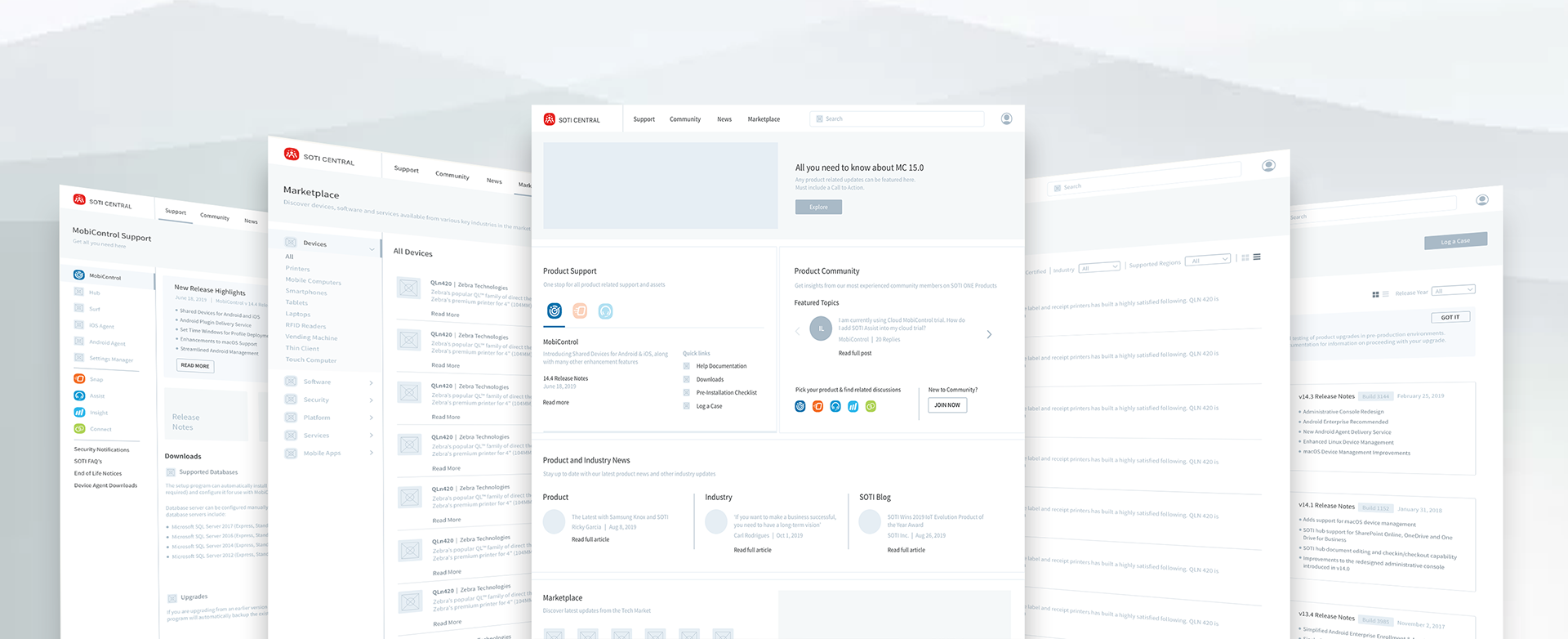This screenshot has width=1568, height=639.
Task: Open the Release Year dropdown
Action: 1454,290
